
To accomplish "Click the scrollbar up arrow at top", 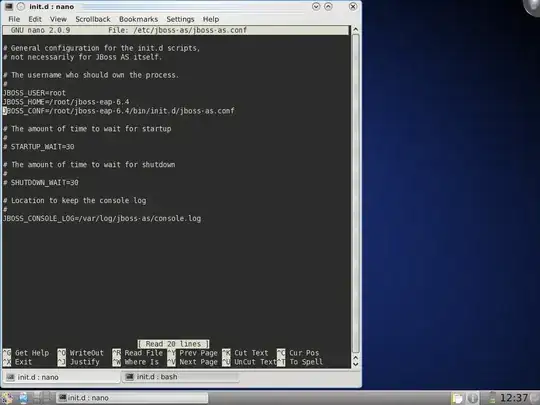I will (356, 30).
